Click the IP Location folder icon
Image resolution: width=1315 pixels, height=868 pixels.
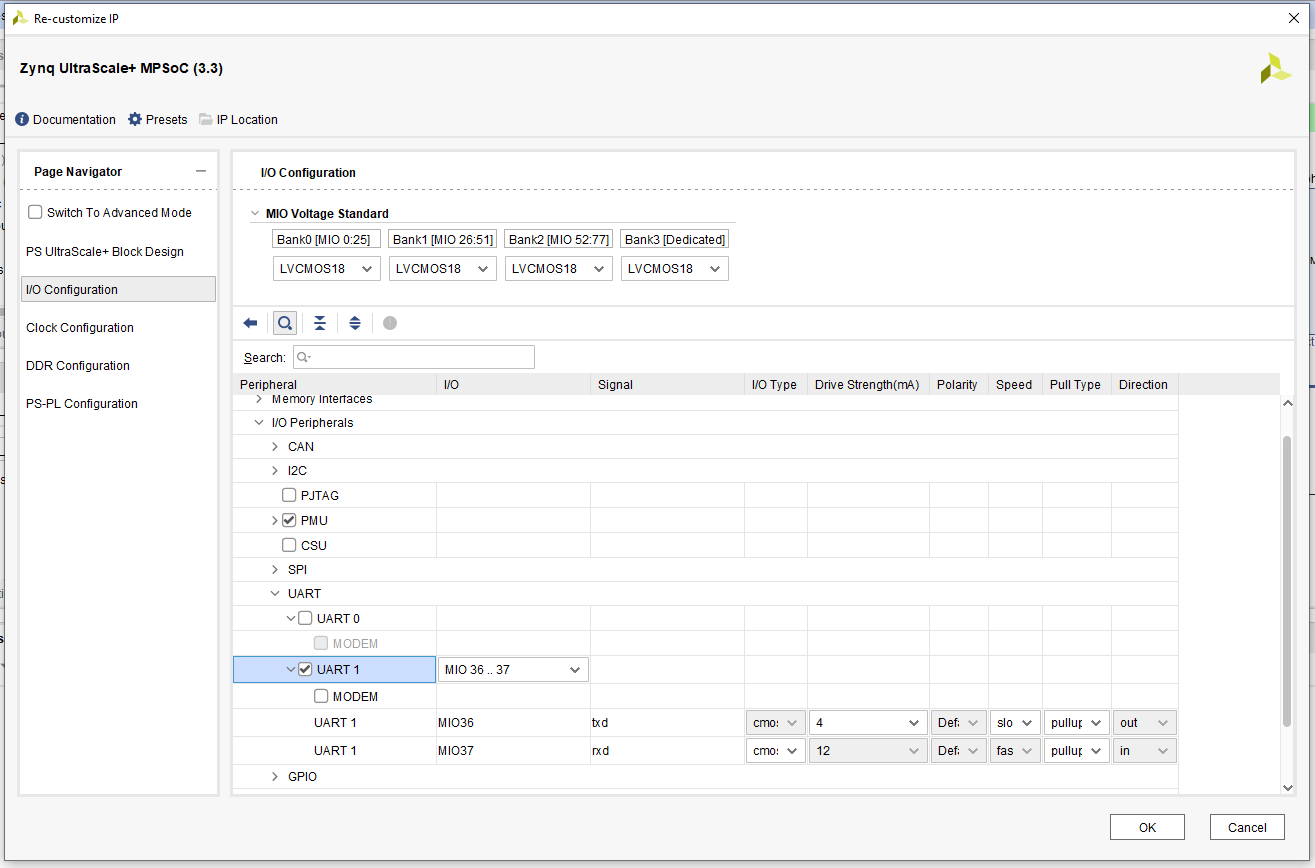pyautogui.click(x=206, y=119)
